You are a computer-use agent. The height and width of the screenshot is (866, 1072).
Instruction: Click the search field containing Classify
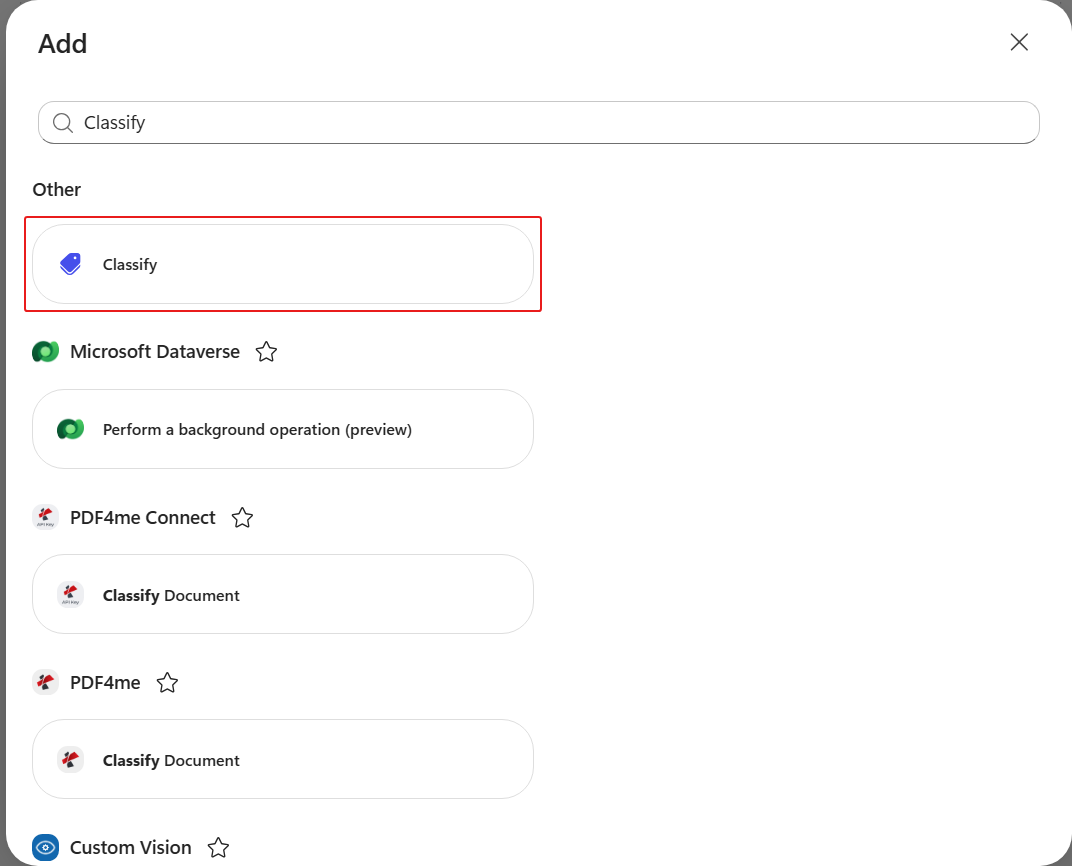pyautogui.click(x=539, y=122)
